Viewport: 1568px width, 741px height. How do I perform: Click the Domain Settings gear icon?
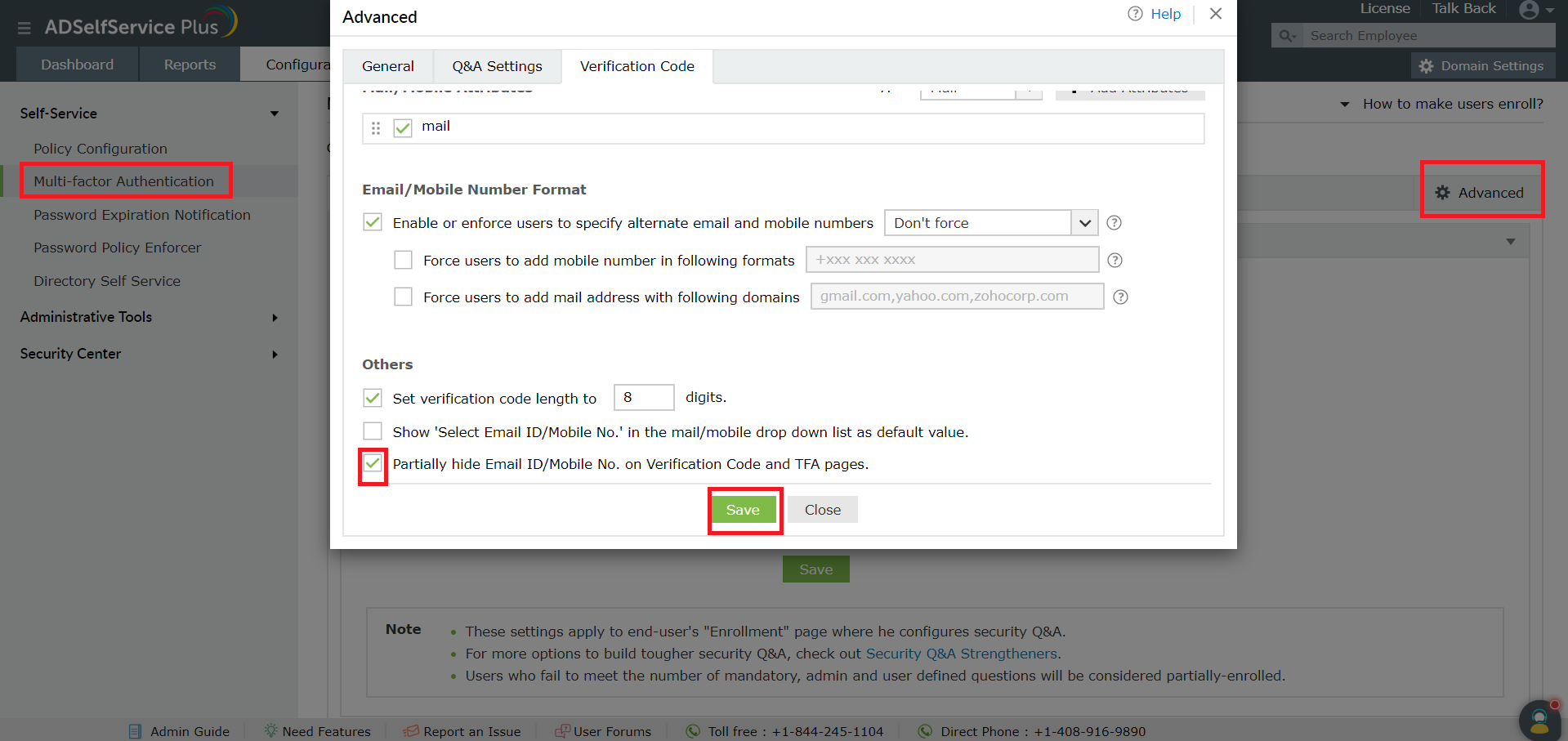tap(1427, 66)
